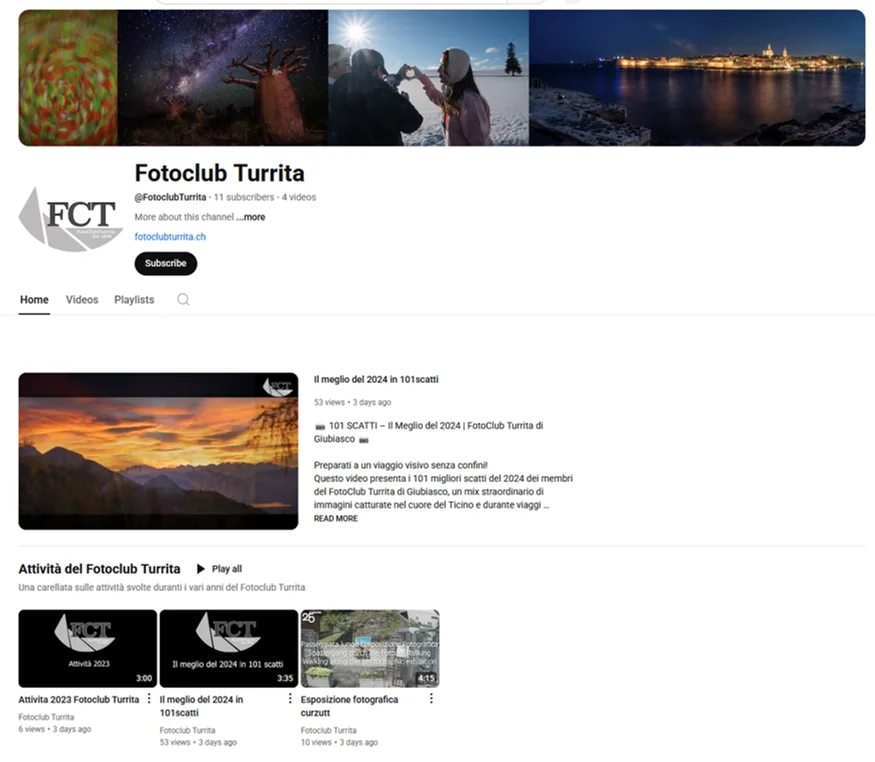Switch to the Playlists tab
This screenshot has height=762, width=875.
pos(134,300)
